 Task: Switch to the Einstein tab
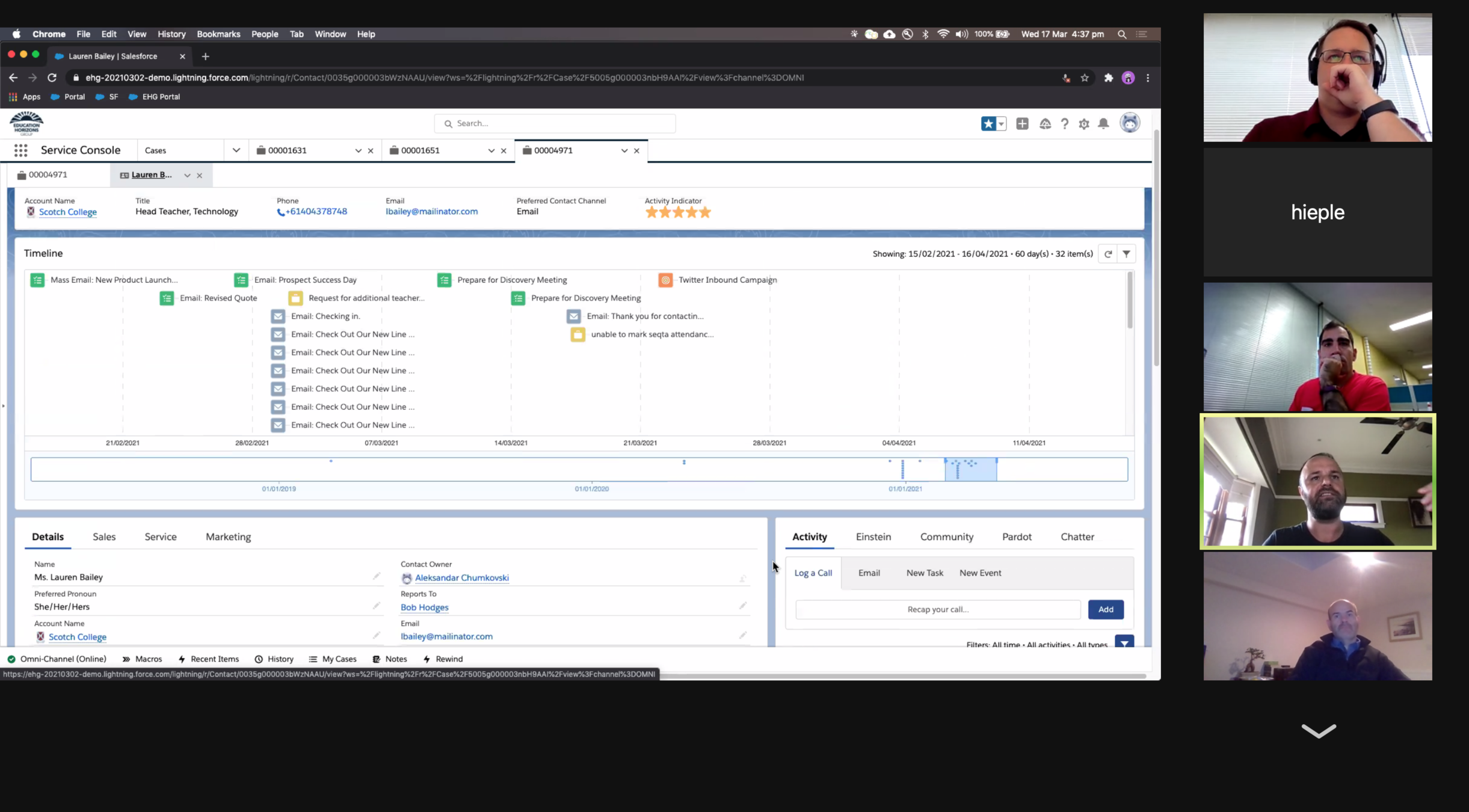click(873, 537)
